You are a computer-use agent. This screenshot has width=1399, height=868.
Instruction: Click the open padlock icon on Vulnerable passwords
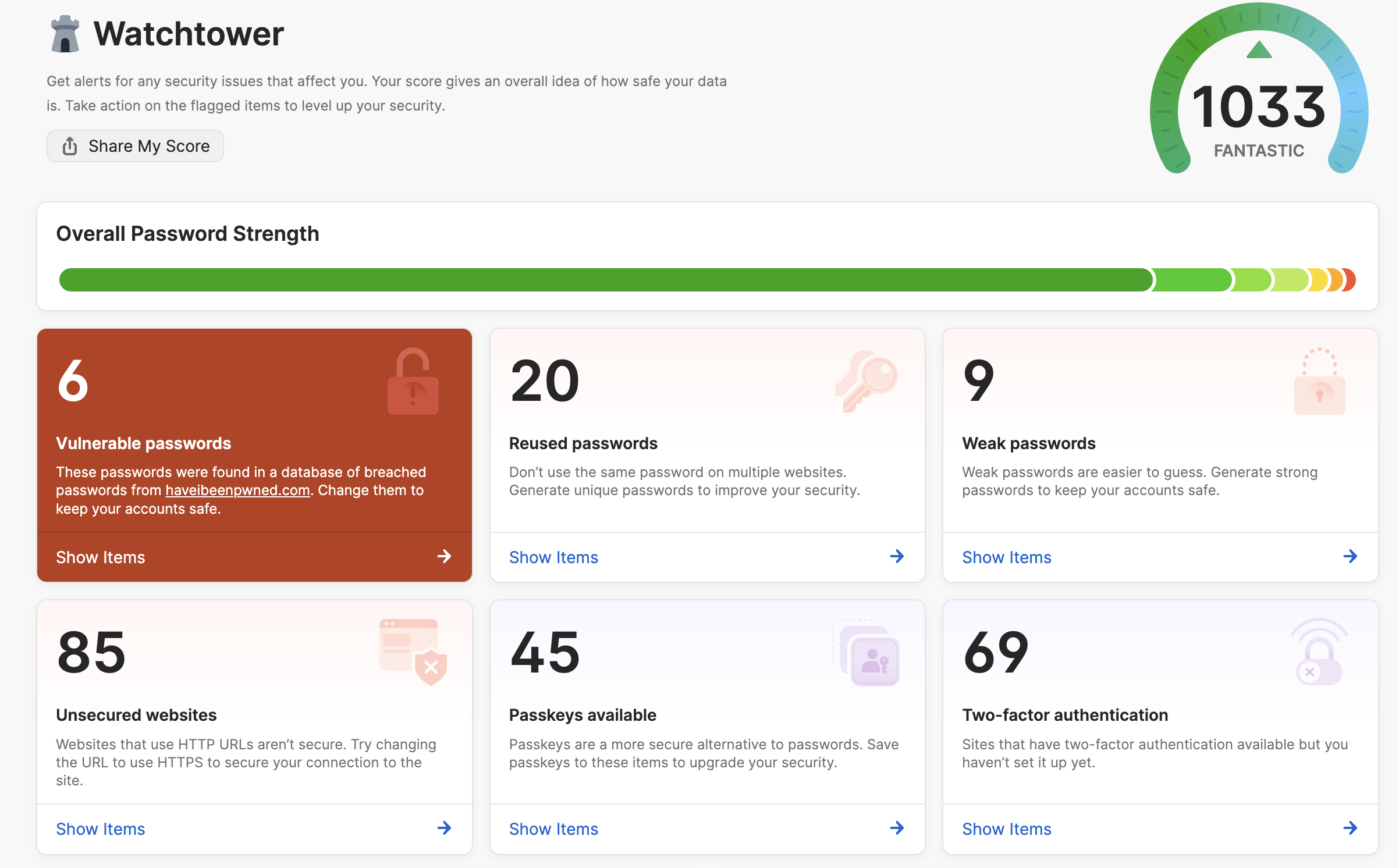click(413, 382)
